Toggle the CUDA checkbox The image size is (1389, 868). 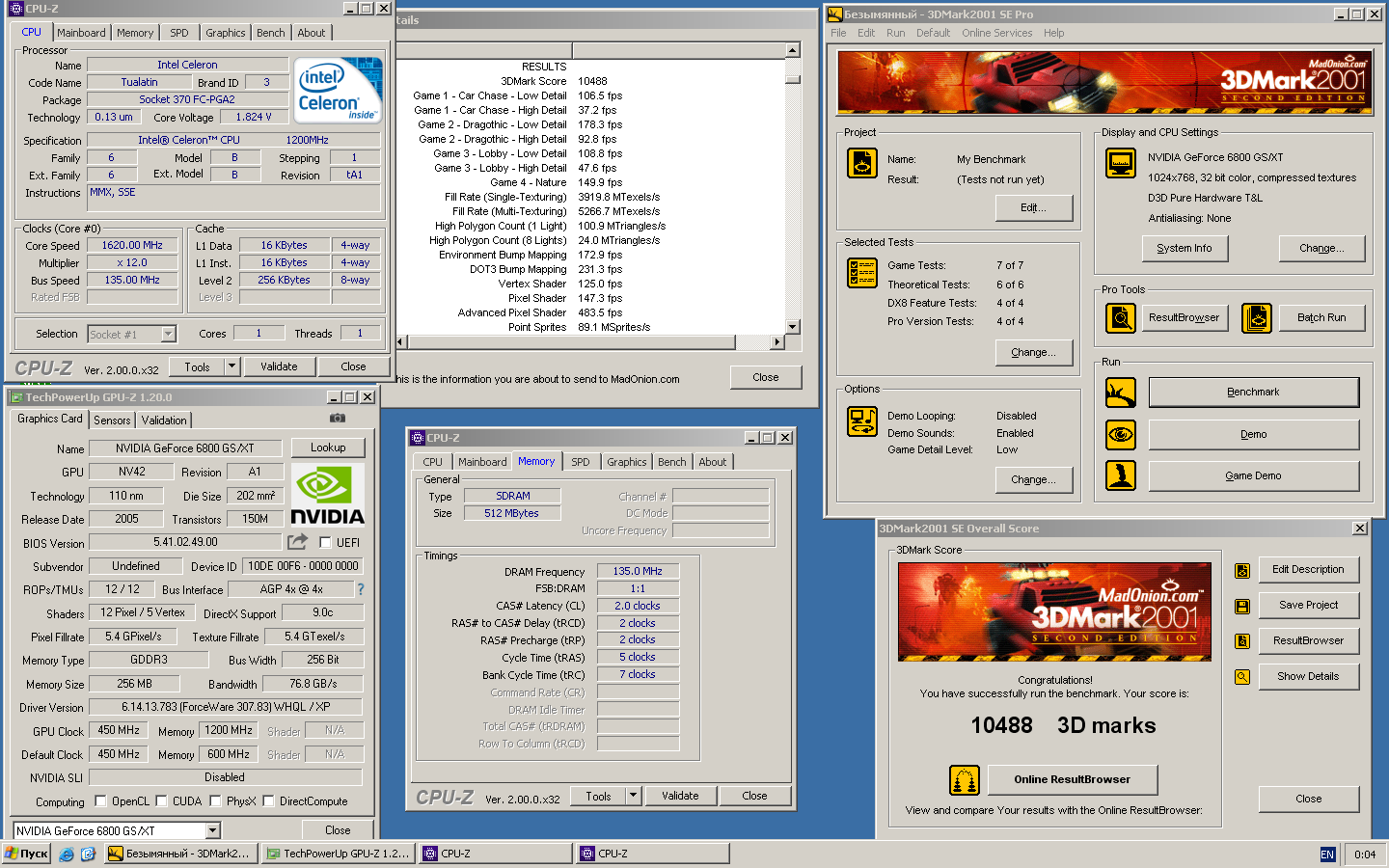click(161, 800)
